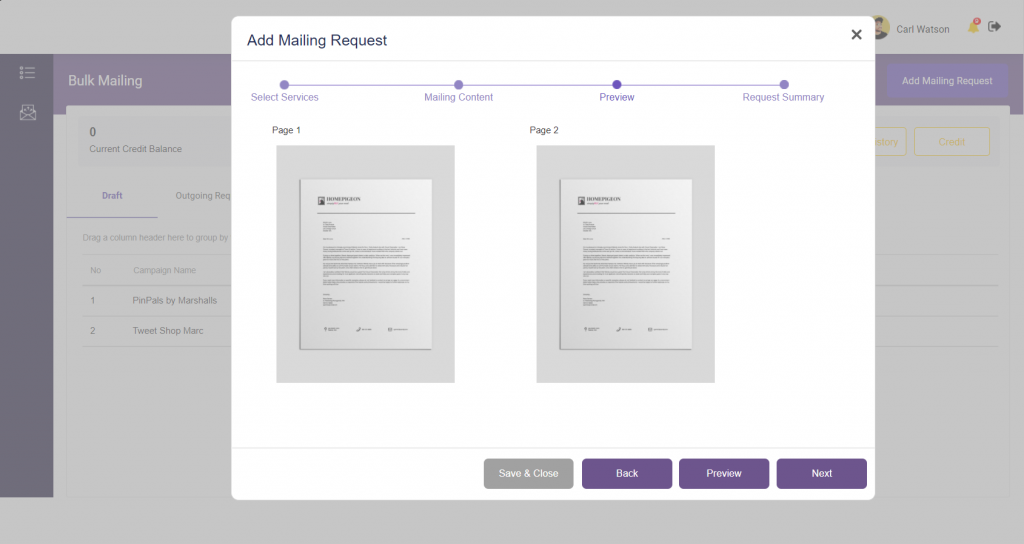Open the Page 1 letter thumbnail
Viewport: 1024px width, 544px height.
(365, 264)
